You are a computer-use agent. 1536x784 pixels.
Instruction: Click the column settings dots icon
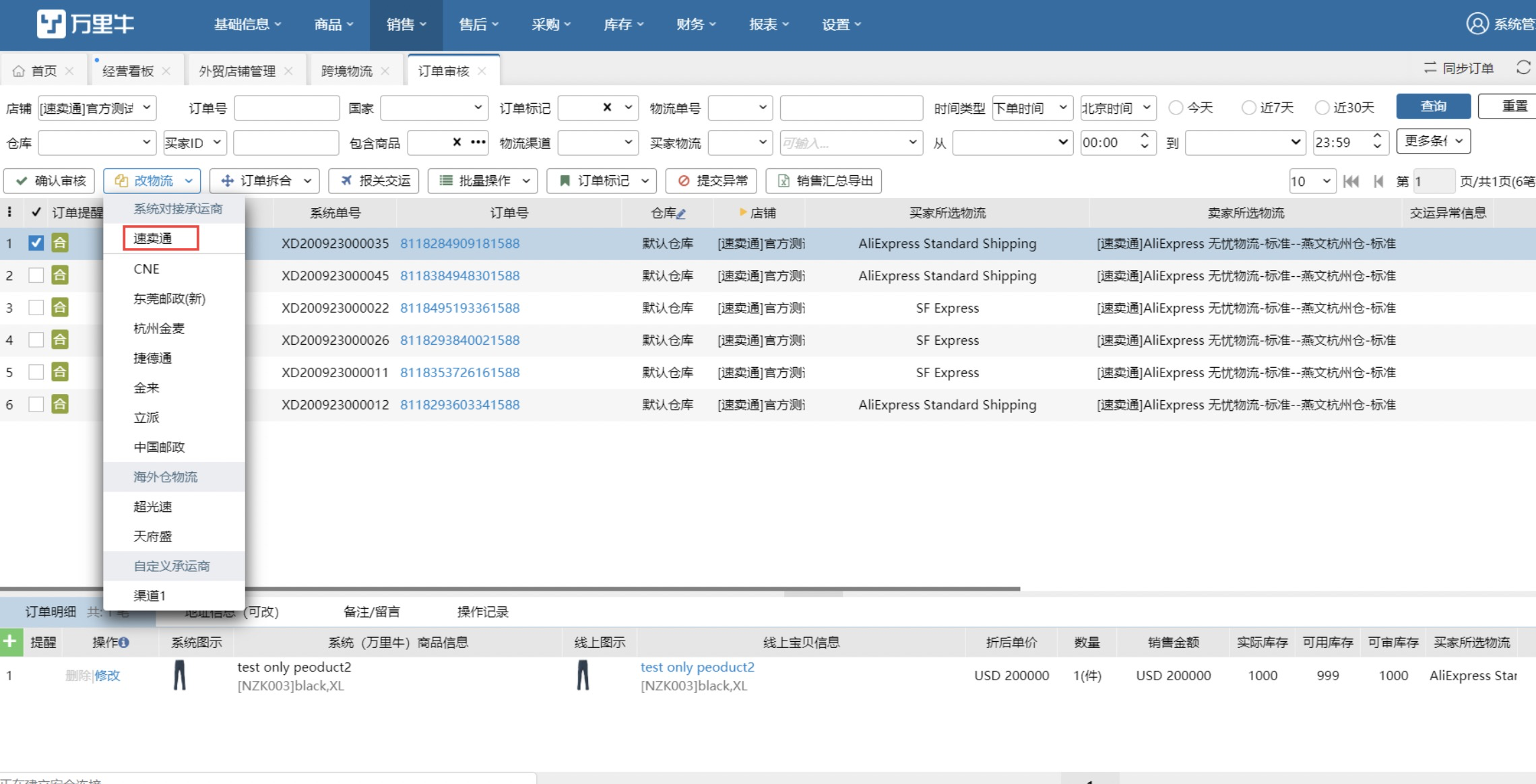(9, 212)
